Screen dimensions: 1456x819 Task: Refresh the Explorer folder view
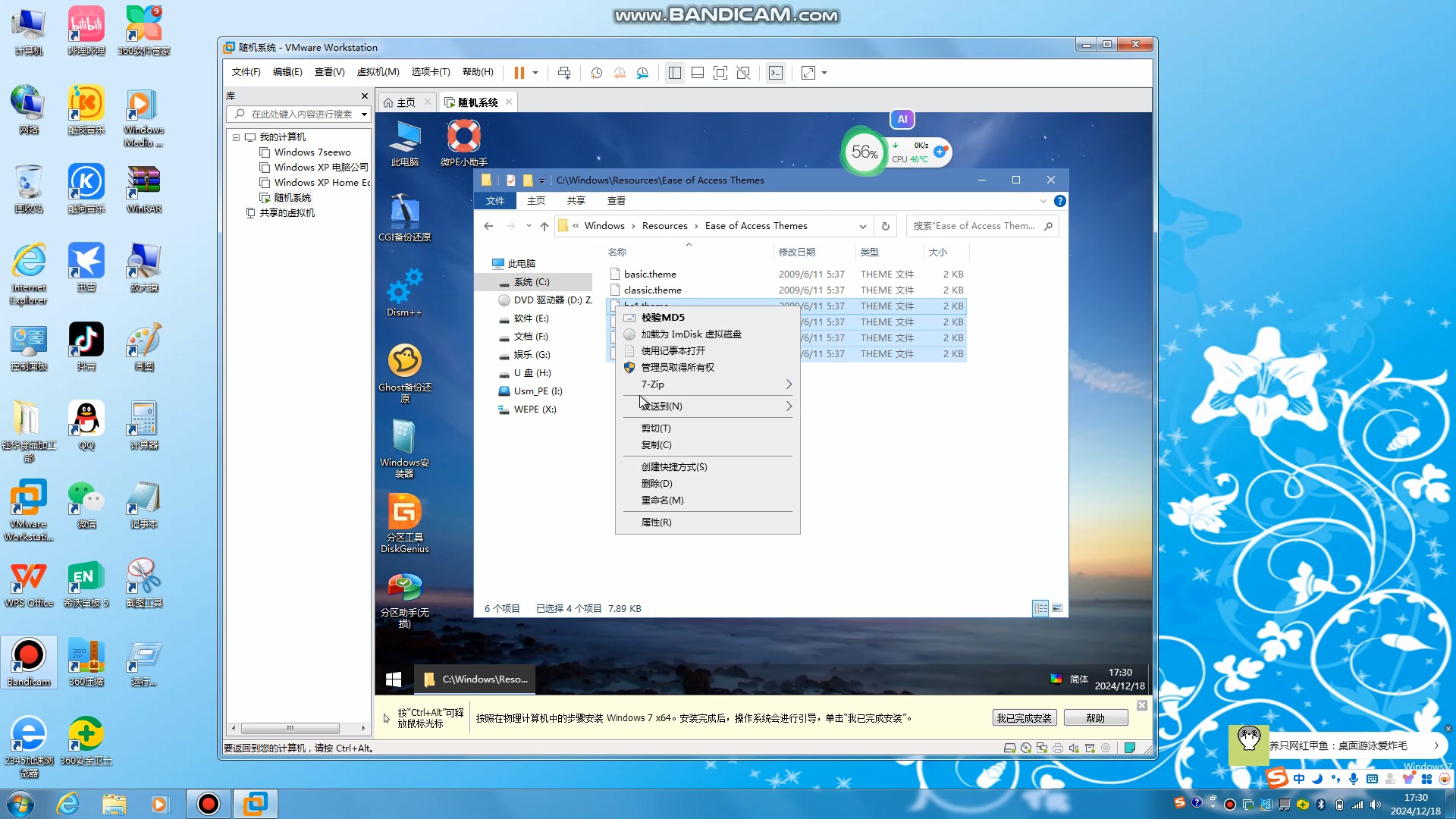coord(885,226)
